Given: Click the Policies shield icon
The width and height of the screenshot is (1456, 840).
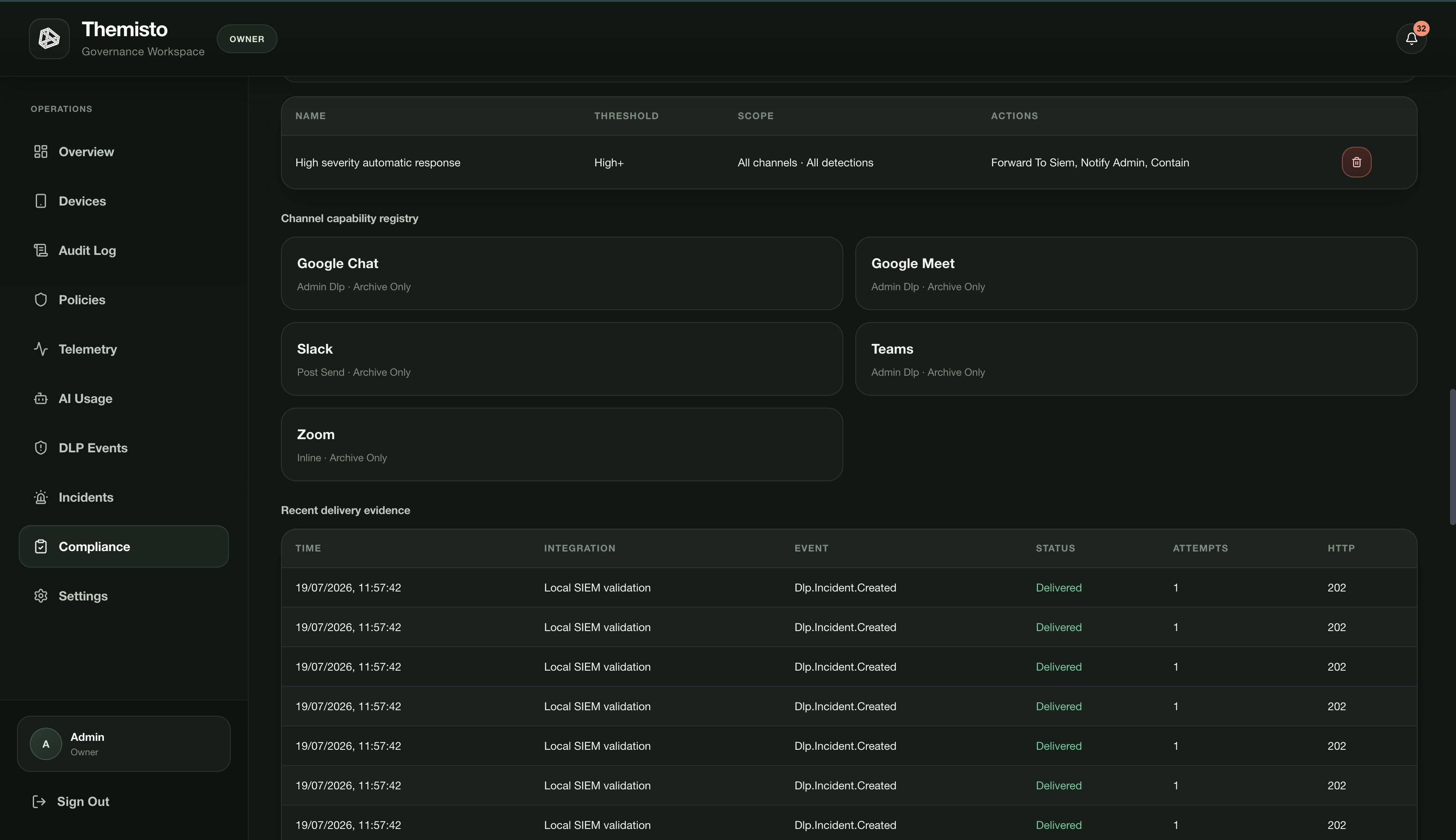Looking at the screenshot, I should pos(40,300).
